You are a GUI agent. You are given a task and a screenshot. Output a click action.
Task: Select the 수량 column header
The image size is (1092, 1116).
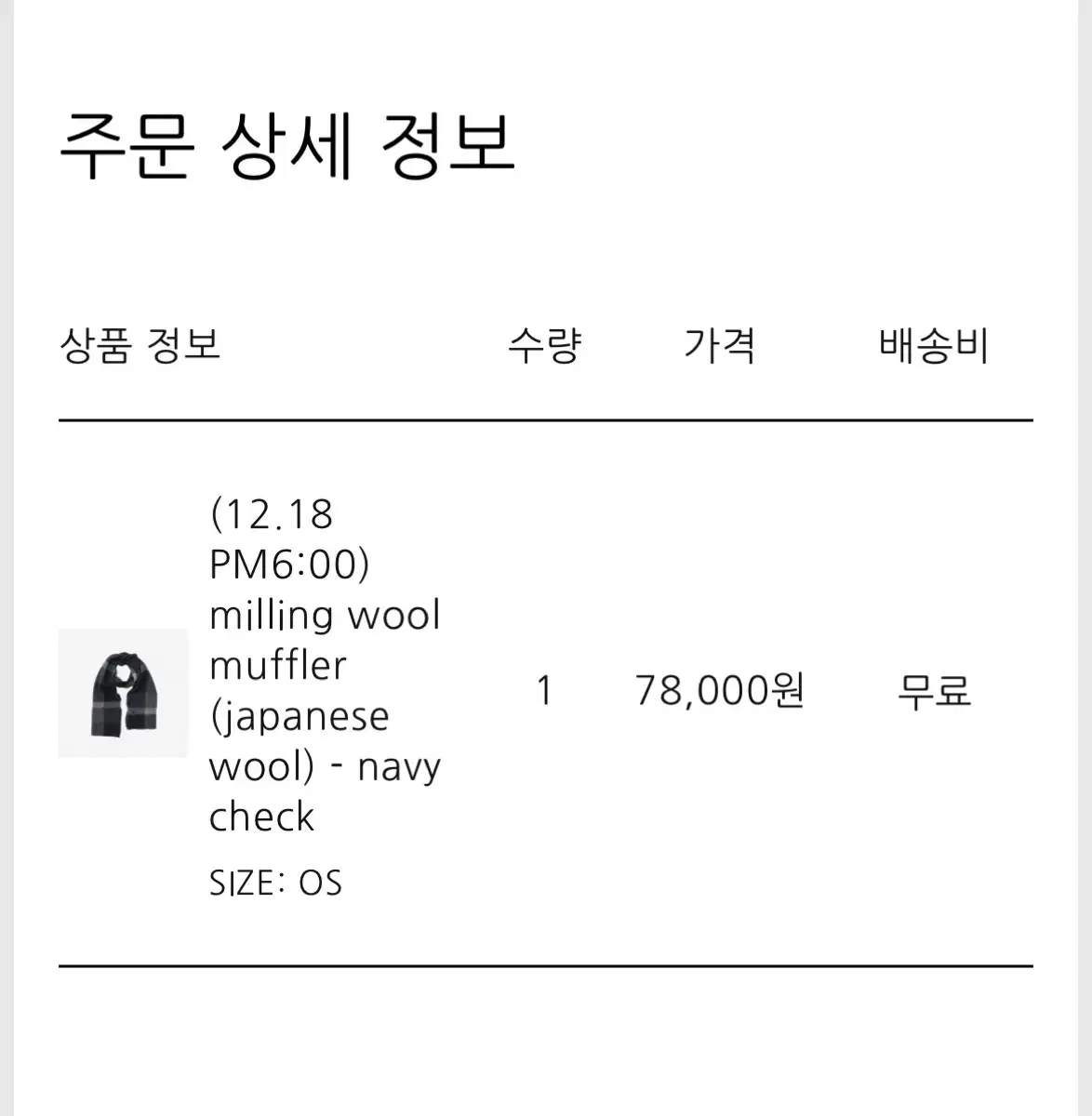(x=545, y=345)
